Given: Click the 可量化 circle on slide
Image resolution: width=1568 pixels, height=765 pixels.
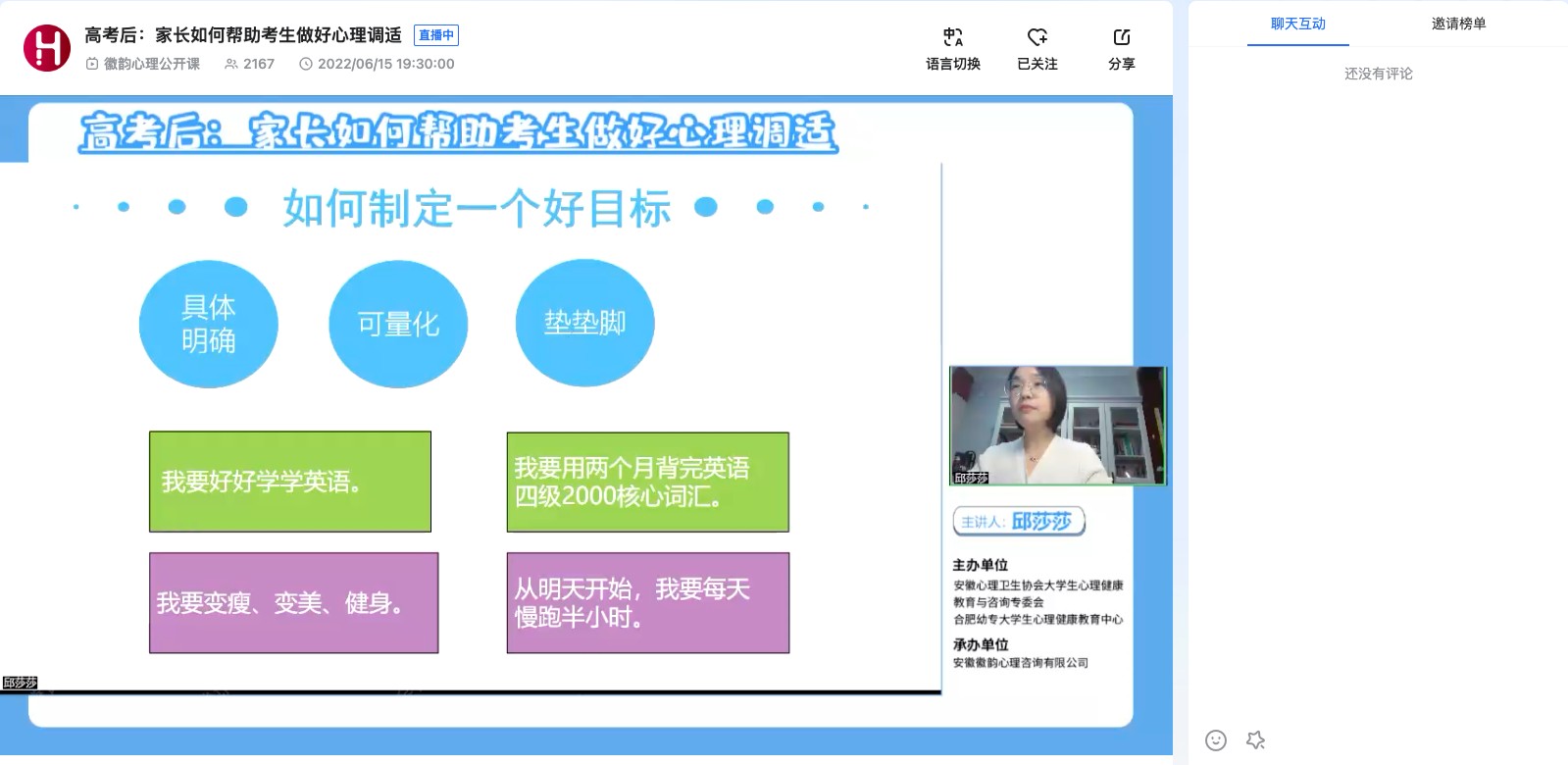Looking at the screenshot, I should [398, 324].
